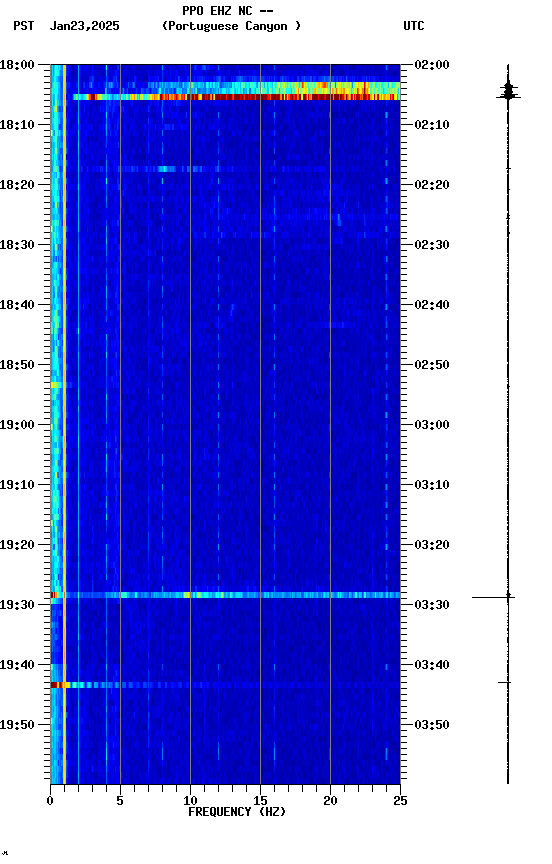
Task: Click the small seismogram spike near 03:43 UTC
Action: point(505,682)
